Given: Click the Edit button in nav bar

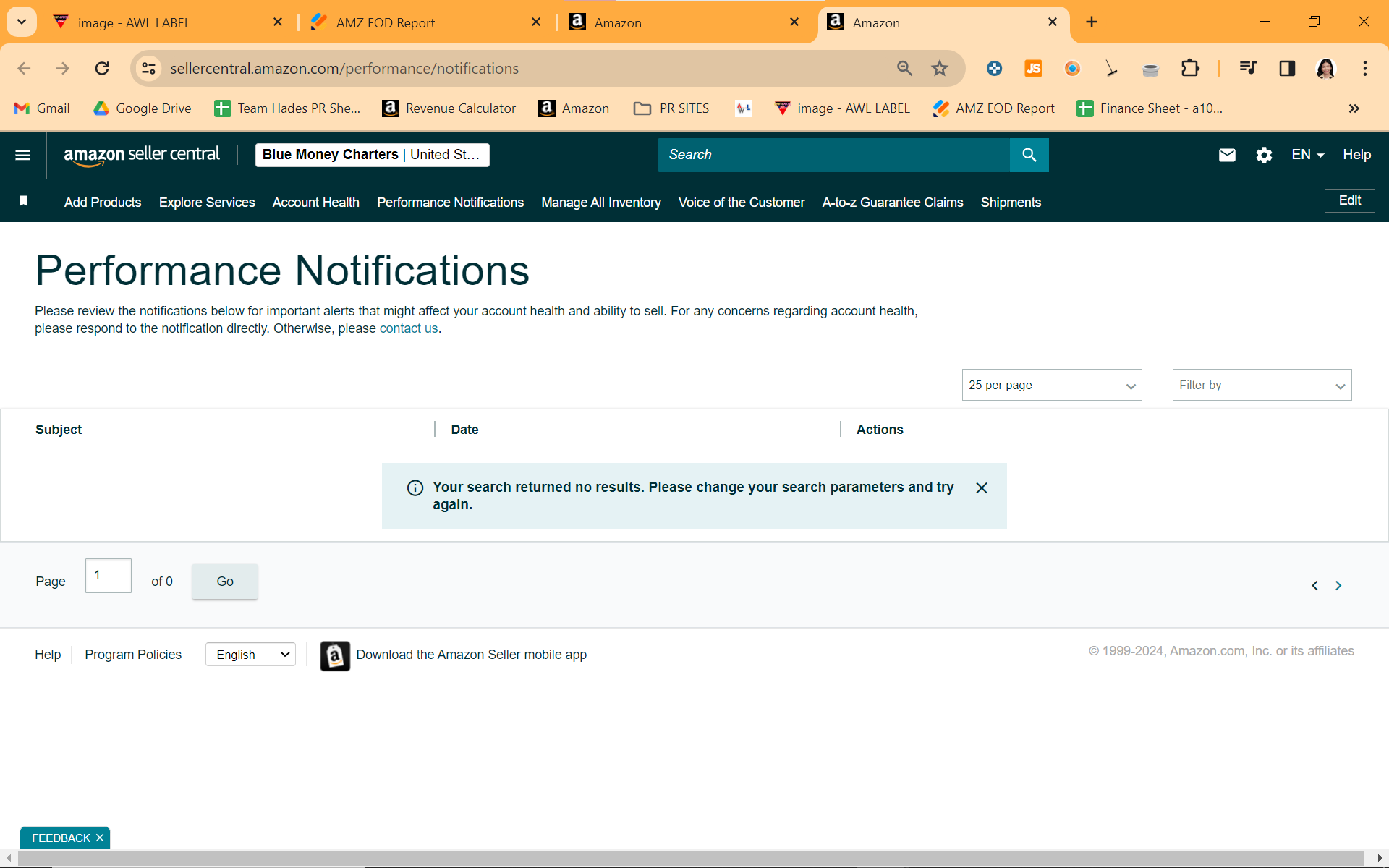Looking at the screenshot, I should 1349,200.
